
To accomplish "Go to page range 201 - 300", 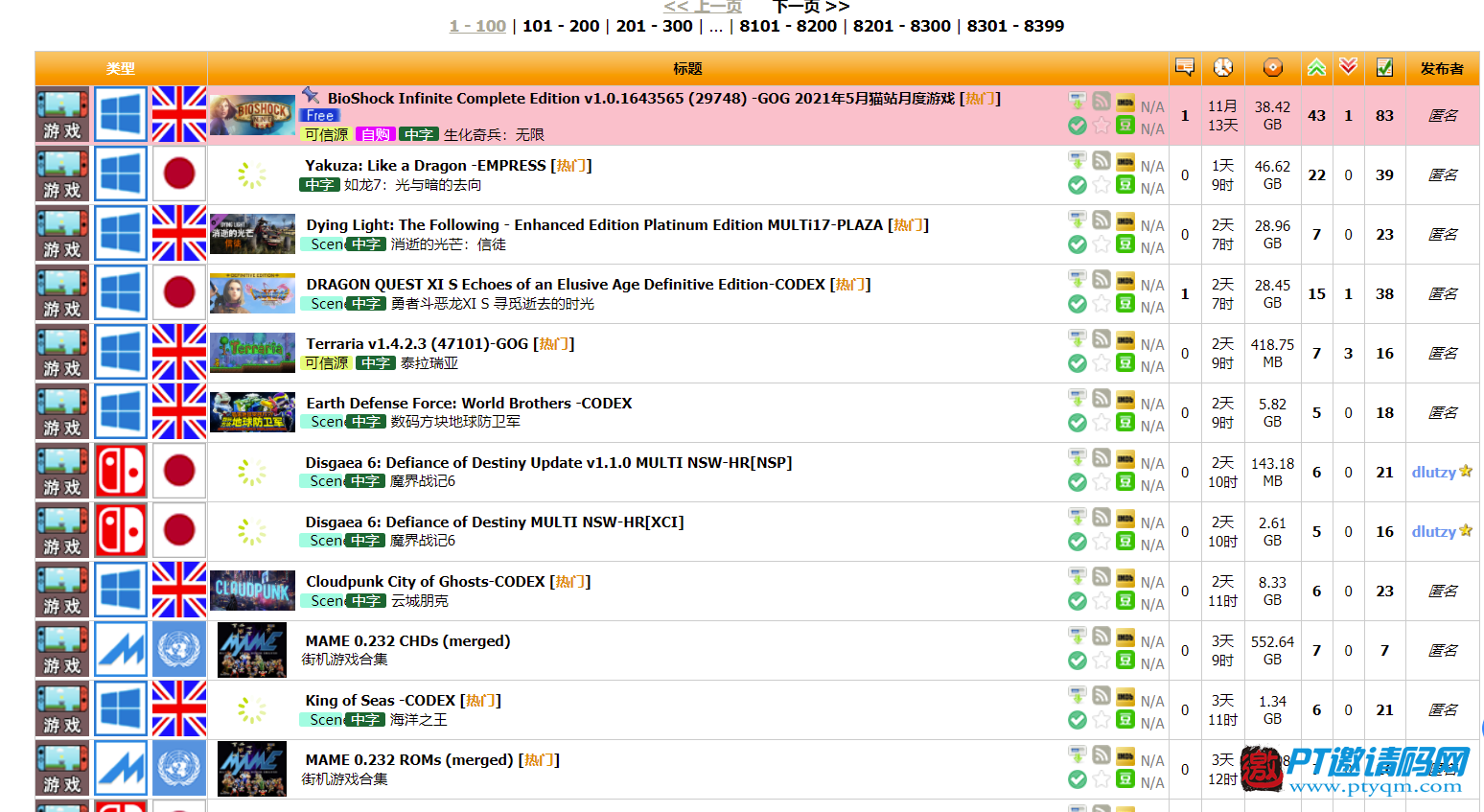I will [654, 26].
